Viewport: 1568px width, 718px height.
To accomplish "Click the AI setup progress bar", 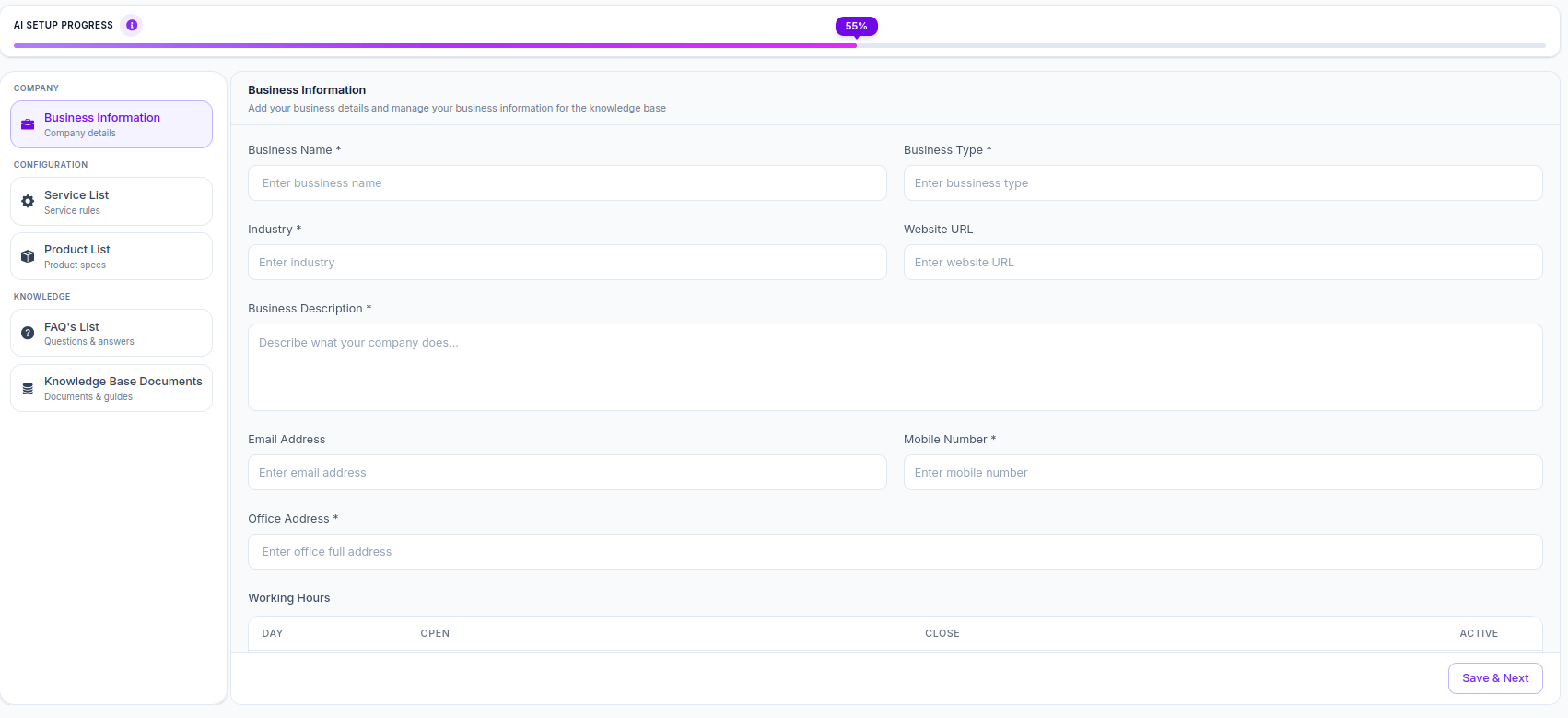I will pos(779,45).
